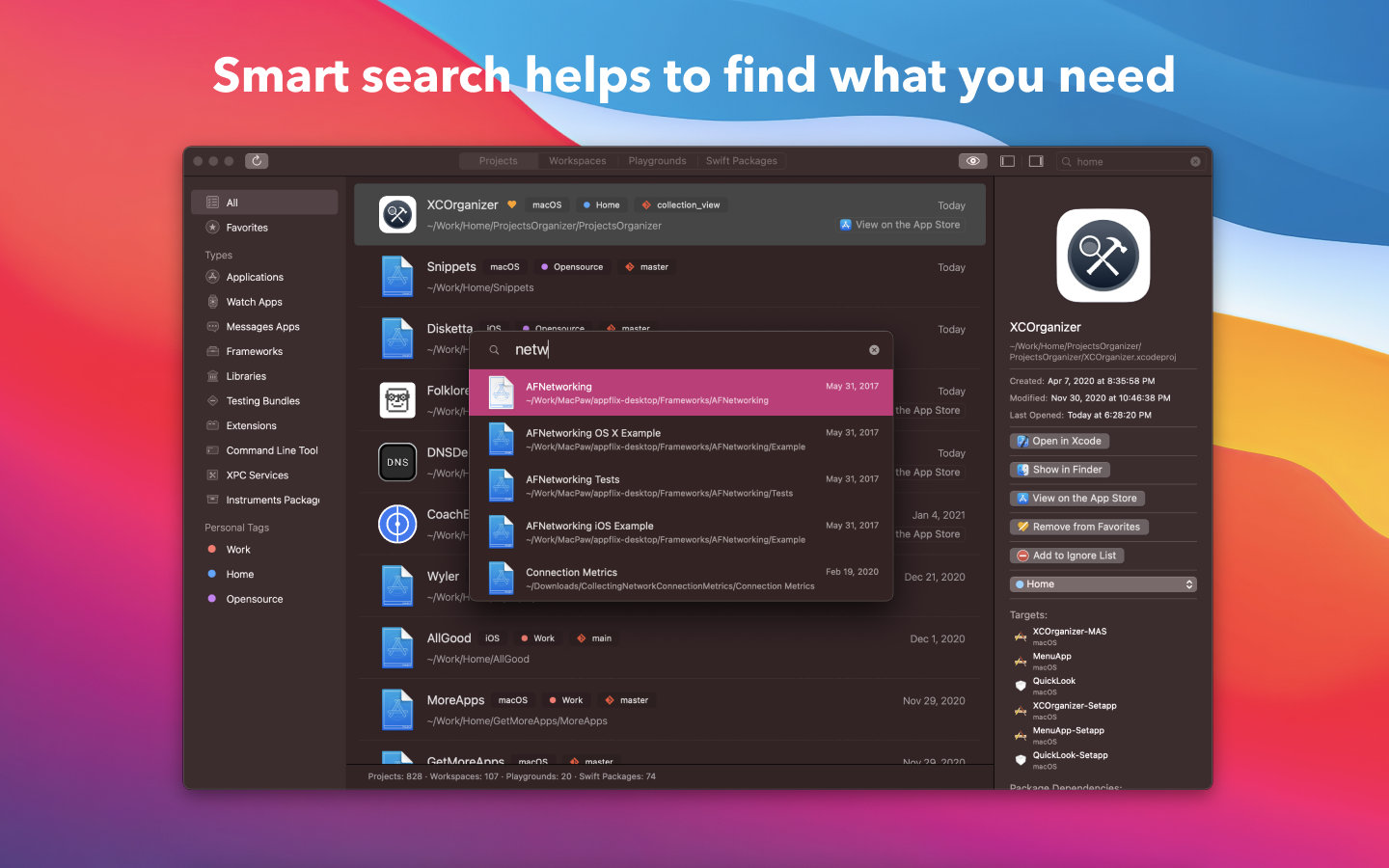Click the MenuApp-Setapp target
This screenshot has width=1389, height=868.
[x=1068, y=735]
